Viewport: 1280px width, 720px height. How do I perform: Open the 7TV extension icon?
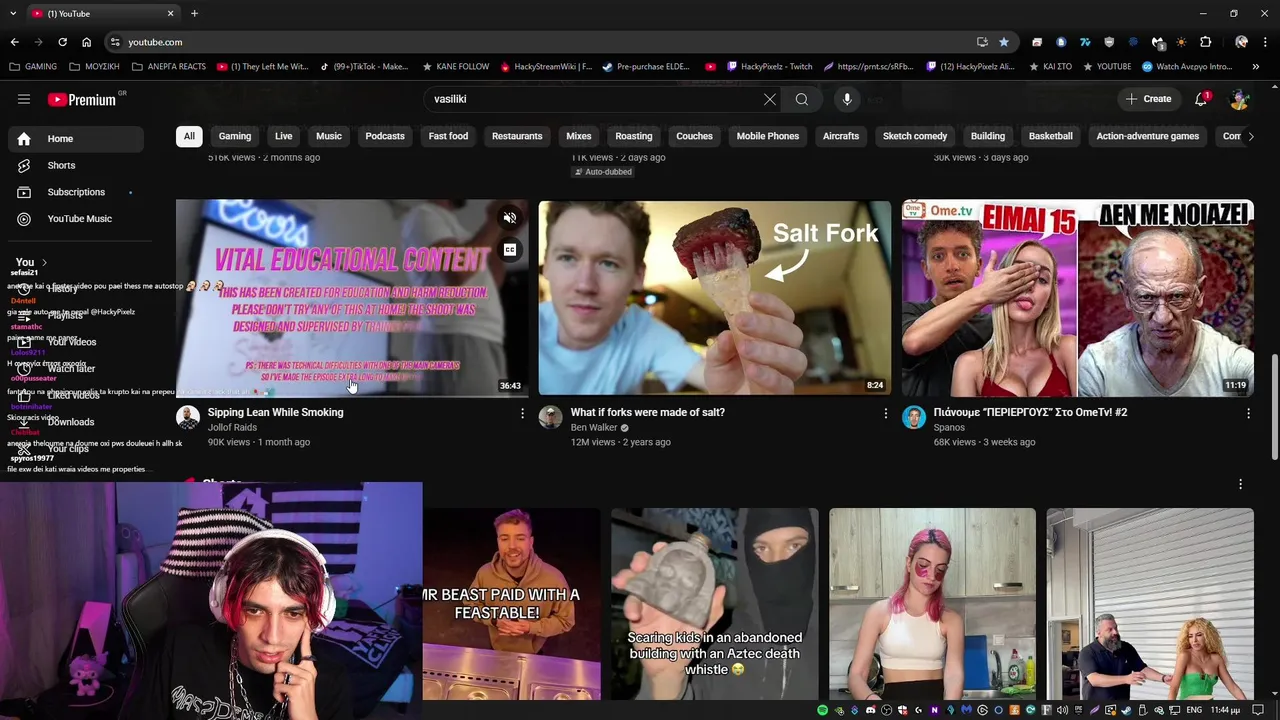click(x=1085, y=42)
